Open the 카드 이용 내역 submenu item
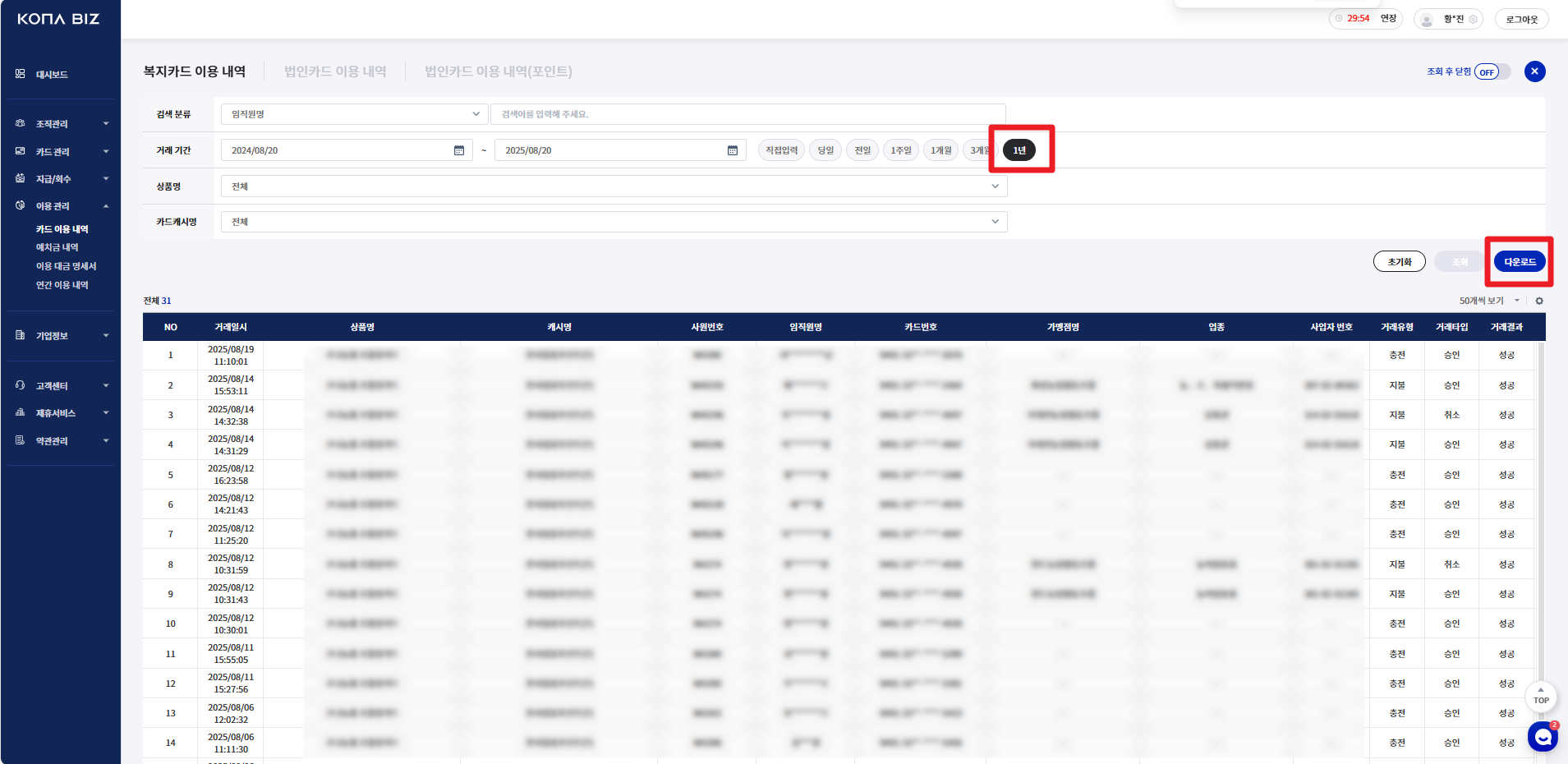This screenshot has width=1568, height=764. click(x=62, y=229)
